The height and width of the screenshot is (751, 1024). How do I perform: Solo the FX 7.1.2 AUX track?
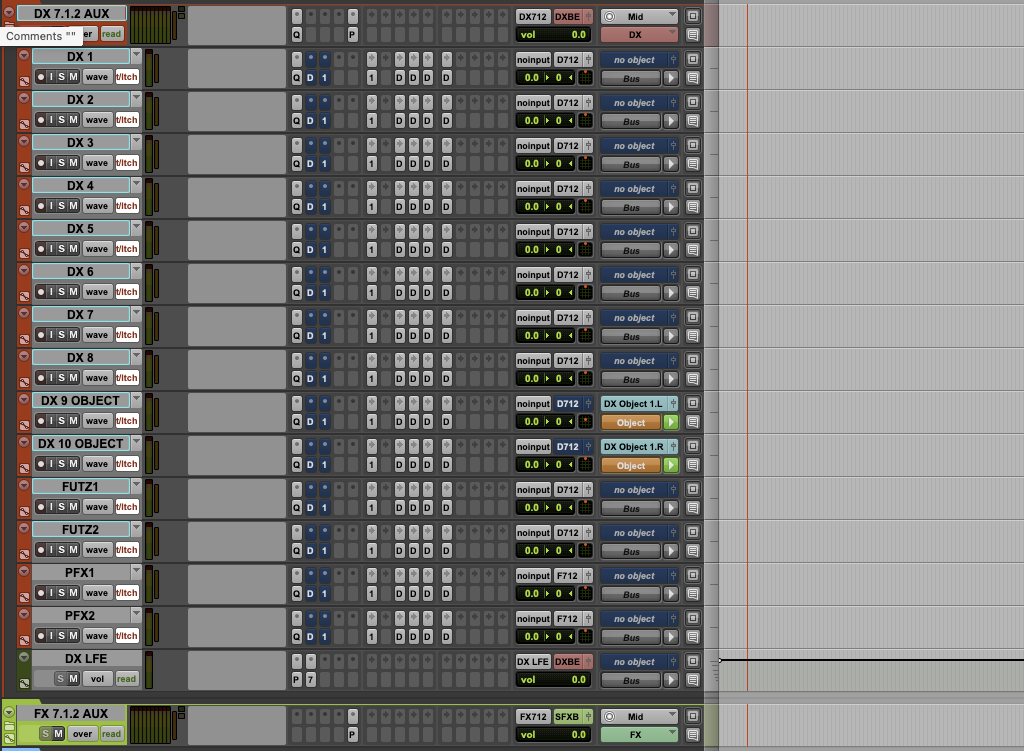pyautogui.click(x=45, y=733)
